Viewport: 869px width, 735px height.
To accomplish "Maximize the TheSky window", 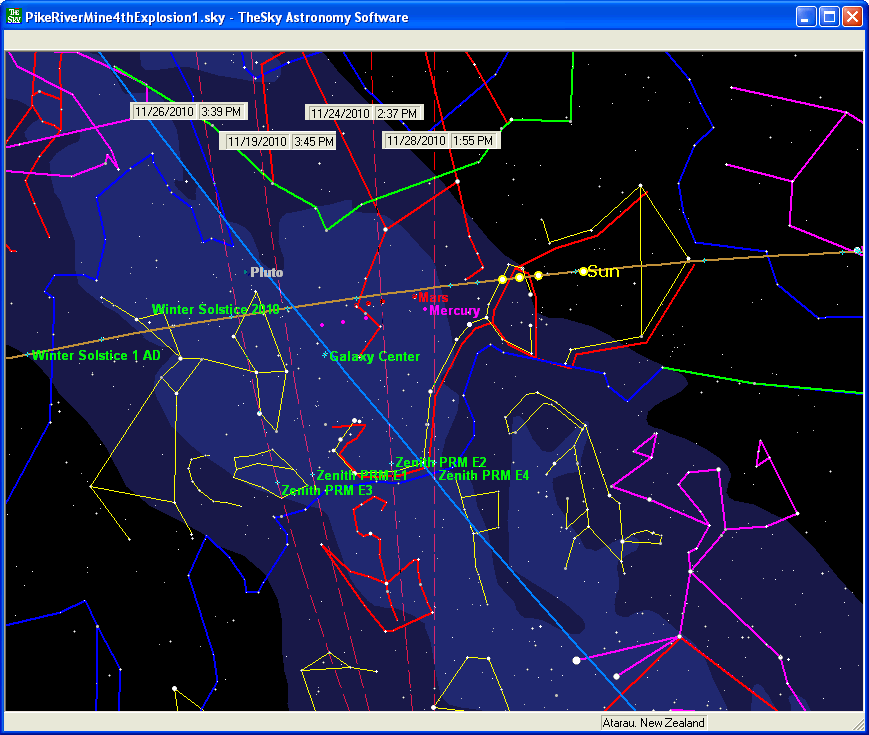I will pyautogui.click(x=829, y=17).
